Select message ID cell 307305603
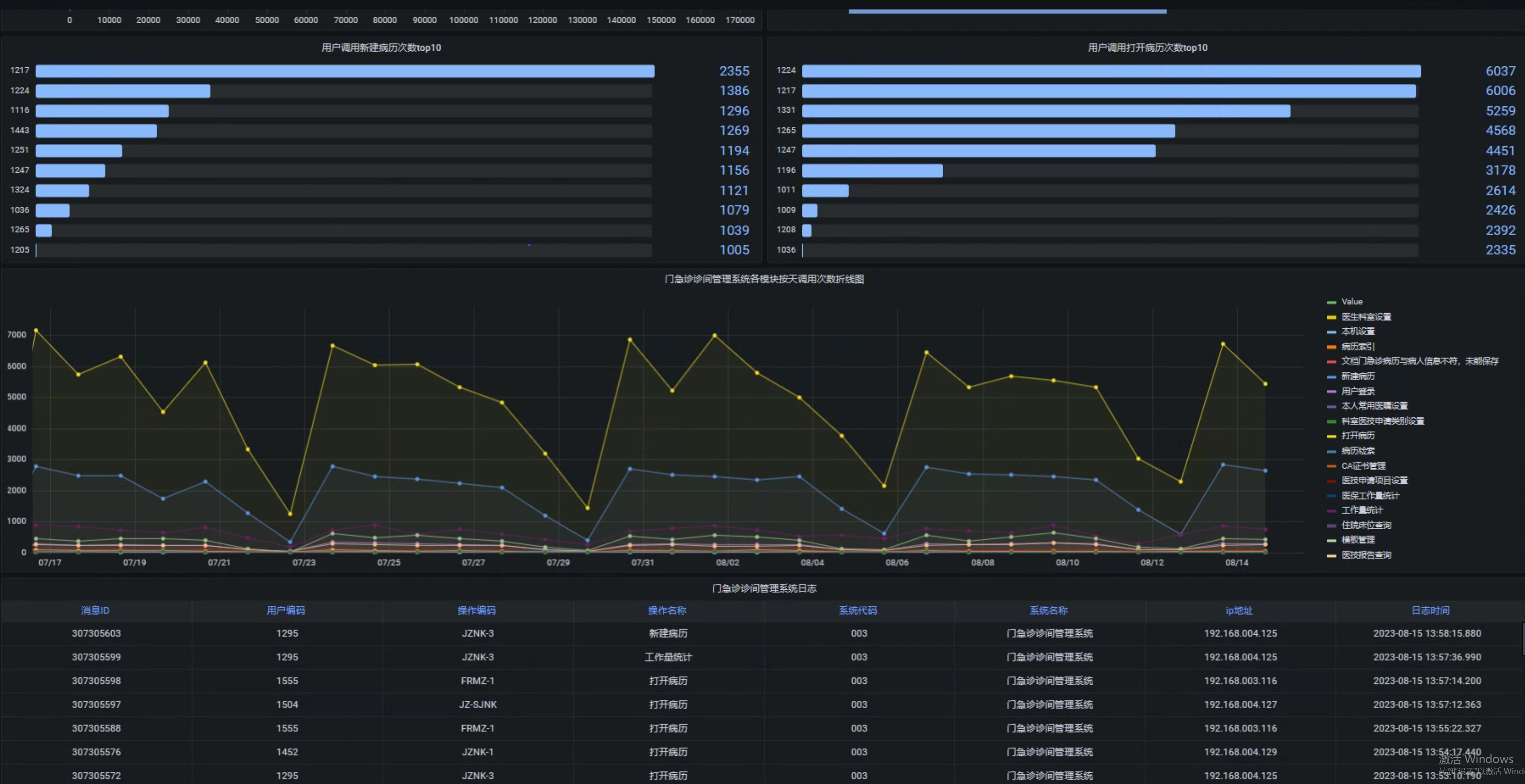This screenshot has width=1525, height=784. coord(97,633)
